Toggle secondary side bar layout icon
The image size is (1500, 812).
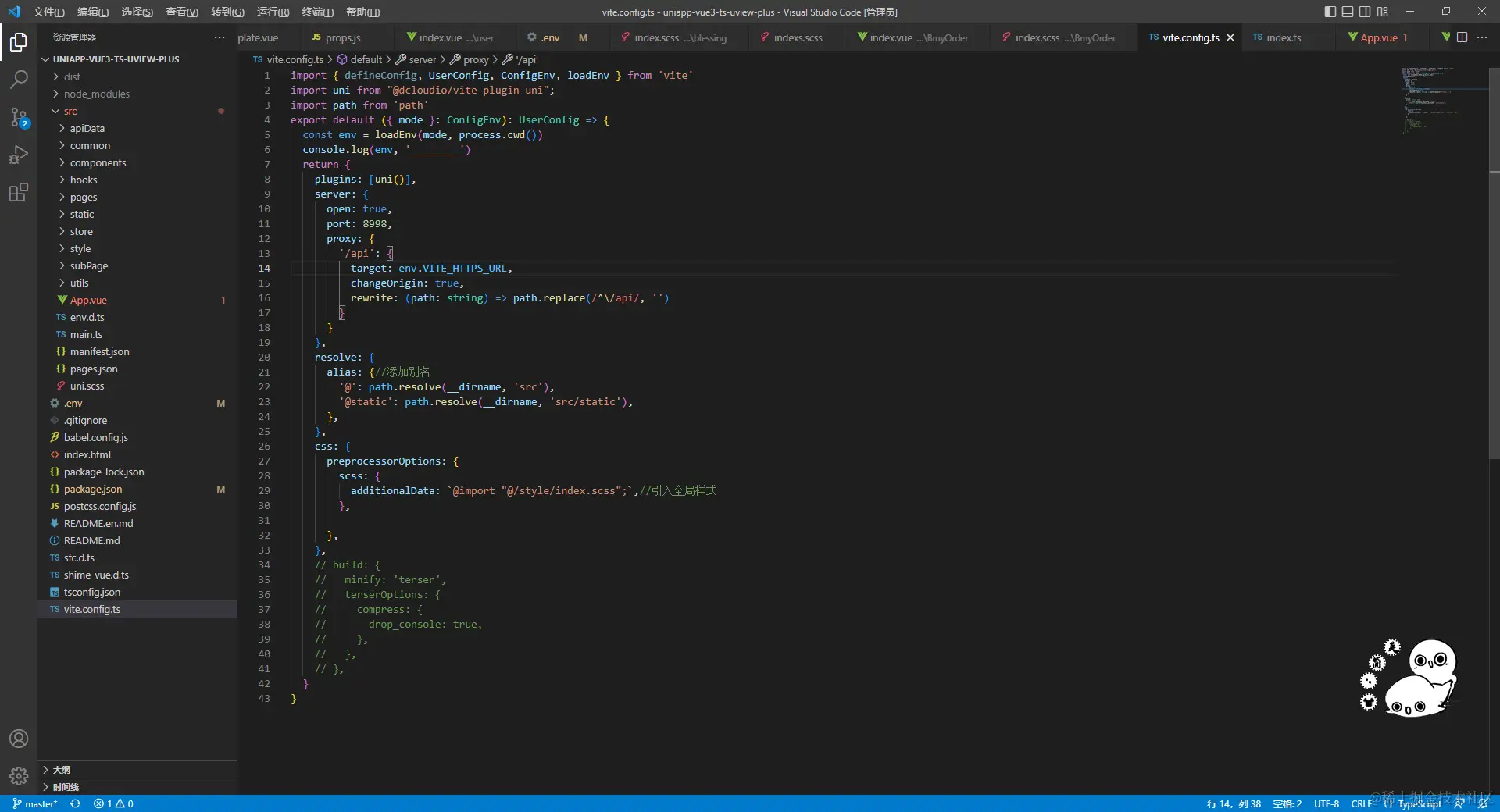(x=1365, y=12)
